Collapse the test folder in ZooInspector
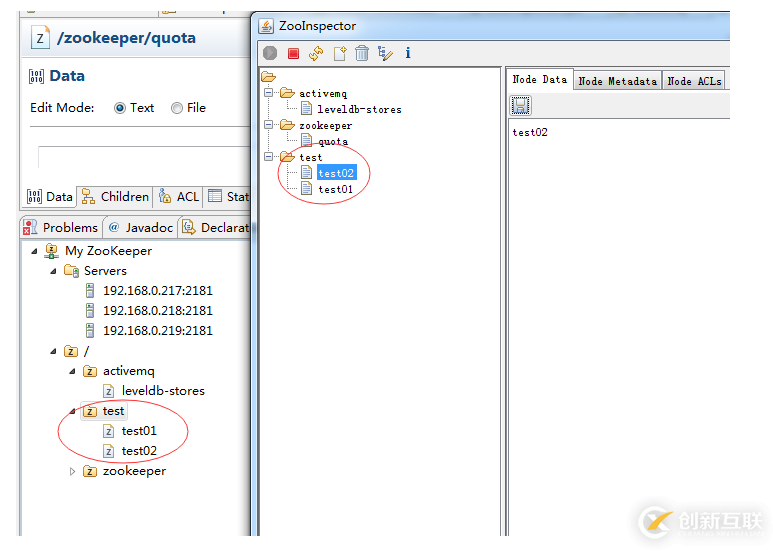The image size is (773, 551). click(268, 156)
